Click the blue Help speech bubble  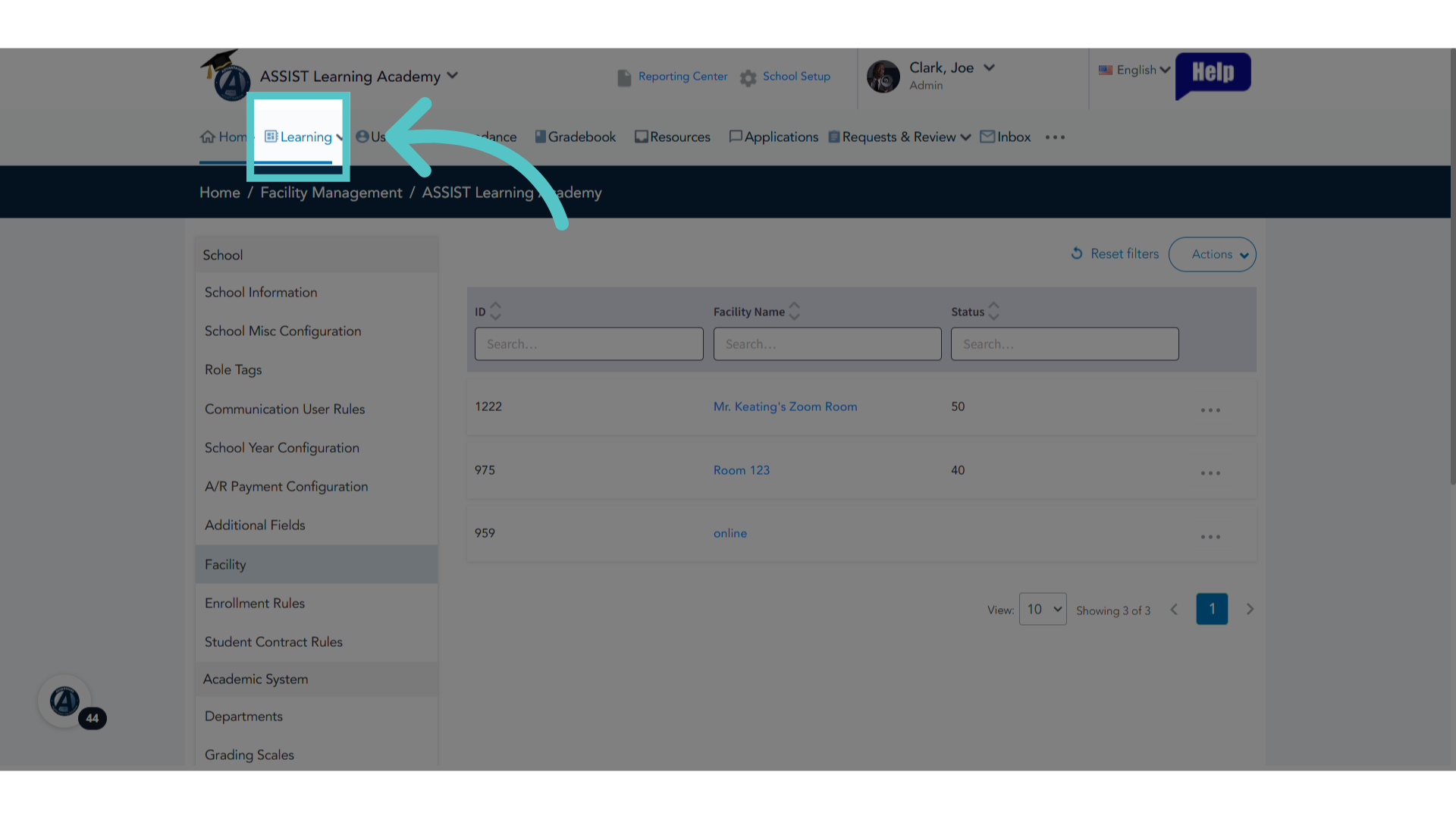[x=1213, y=75]
